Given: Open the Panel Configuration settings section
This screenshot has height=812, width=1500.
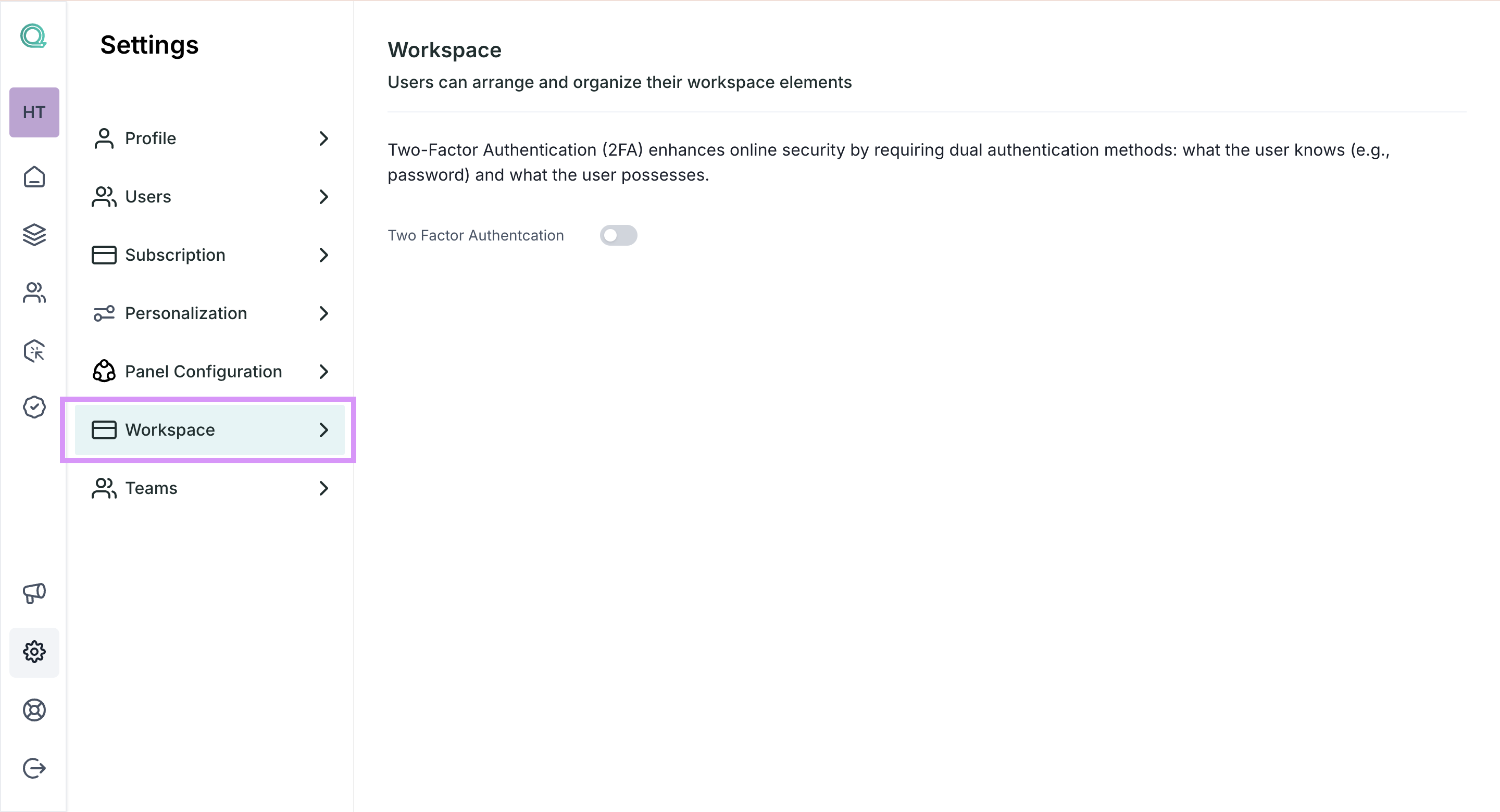Looking at the screenshot, I should coord(209,371).
